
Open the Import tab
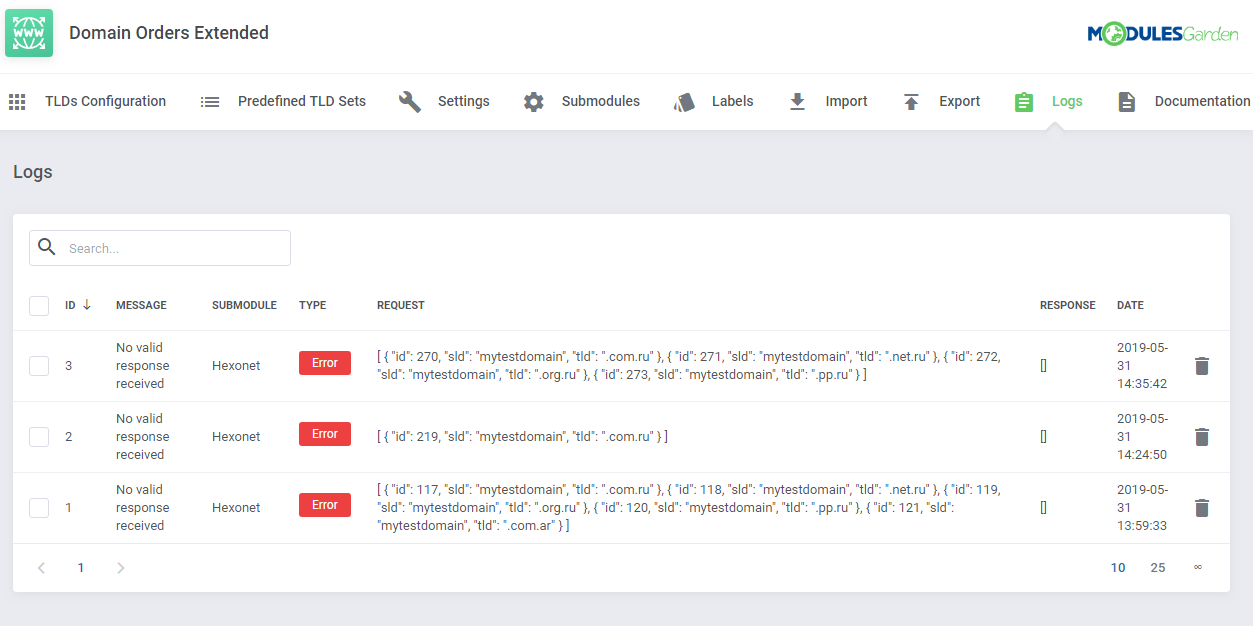(x=846, y=101)
